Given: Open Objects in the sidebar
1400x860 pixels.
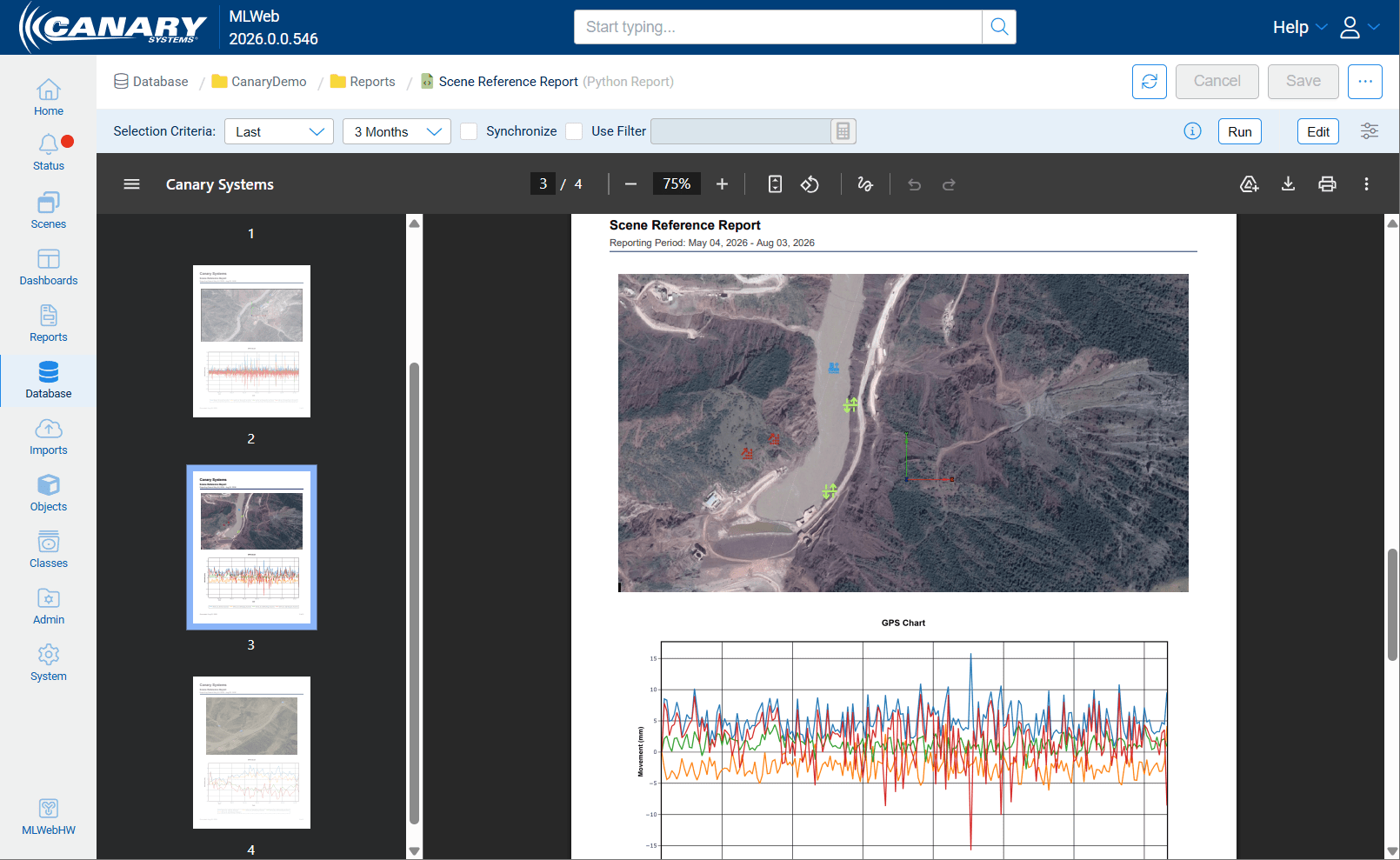Looking at the screenshot, I should click(x=49, y=493).
